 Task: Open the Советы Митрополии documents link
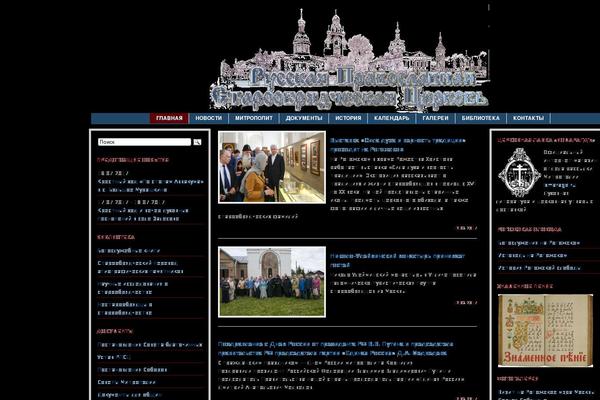126,382
